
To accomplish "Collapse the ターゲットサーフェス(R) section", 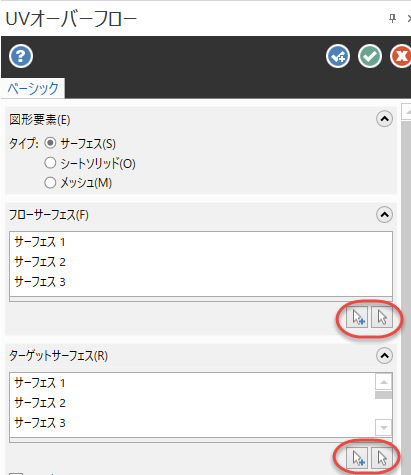I will tap(384, 356).
